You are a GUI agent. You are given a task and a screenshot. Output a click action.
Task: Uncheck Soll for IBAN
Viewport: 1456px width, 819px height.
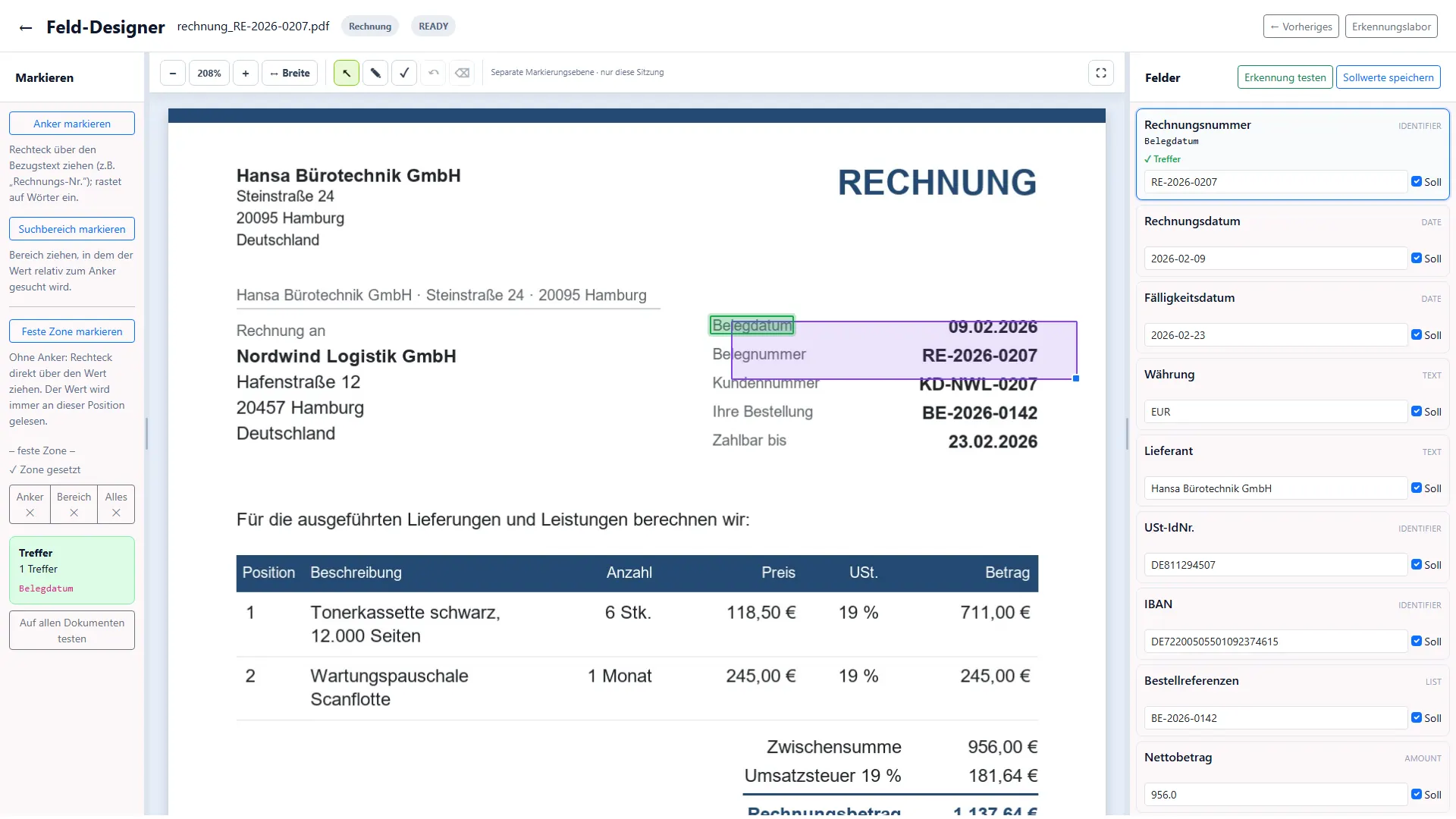click(x=1417, y=641)
